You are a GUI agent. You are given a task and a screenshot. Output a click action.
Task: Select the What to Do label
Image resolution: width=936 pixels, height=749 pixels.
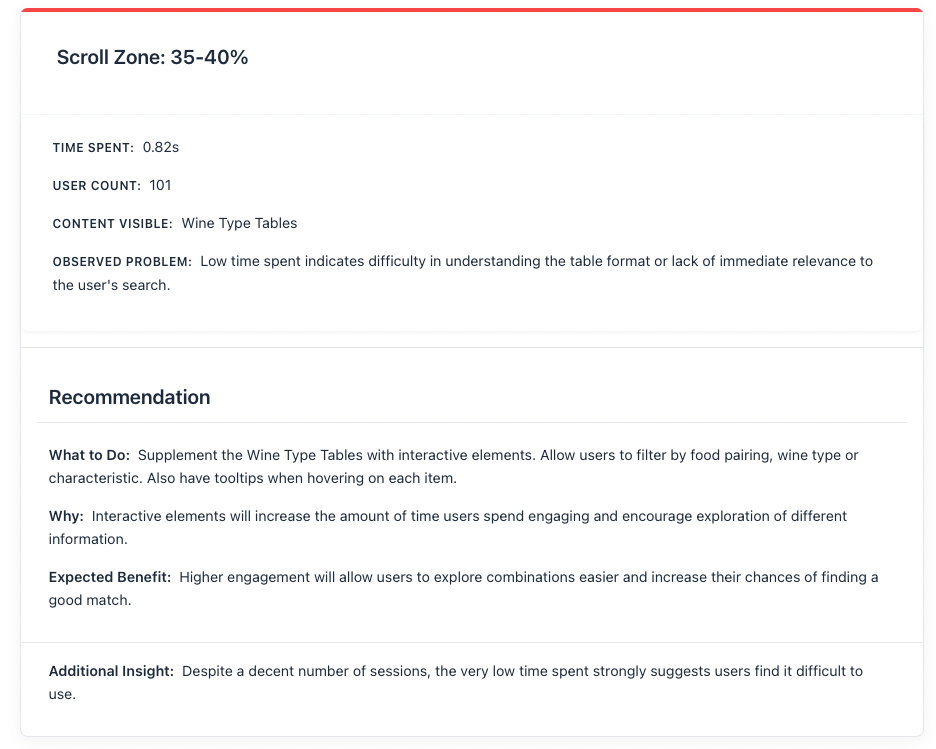(89, 455)
